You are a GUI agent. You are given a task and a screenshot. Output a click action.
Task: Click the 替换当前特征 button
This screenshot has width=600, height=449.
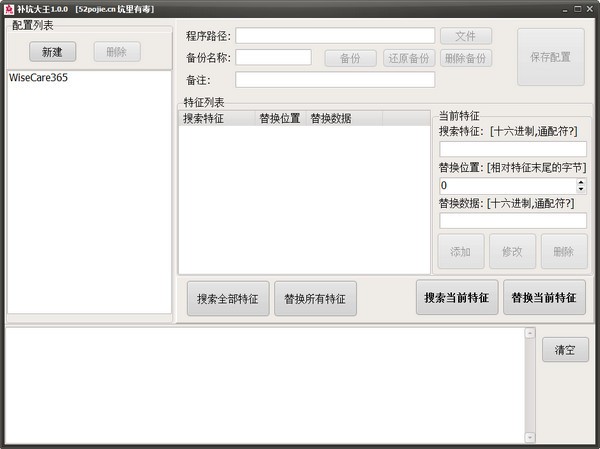click(544, 297)
